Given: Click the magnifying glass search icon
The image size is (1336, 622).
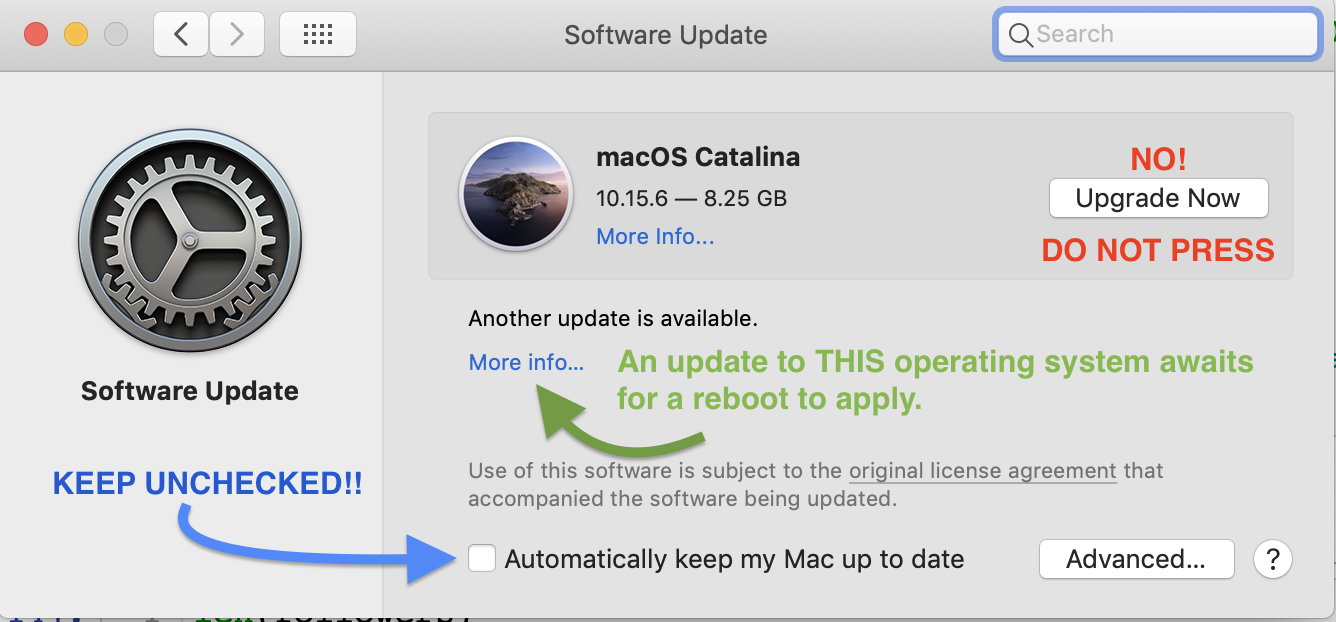Looking at the screenshot, I should coord(1020,35).
